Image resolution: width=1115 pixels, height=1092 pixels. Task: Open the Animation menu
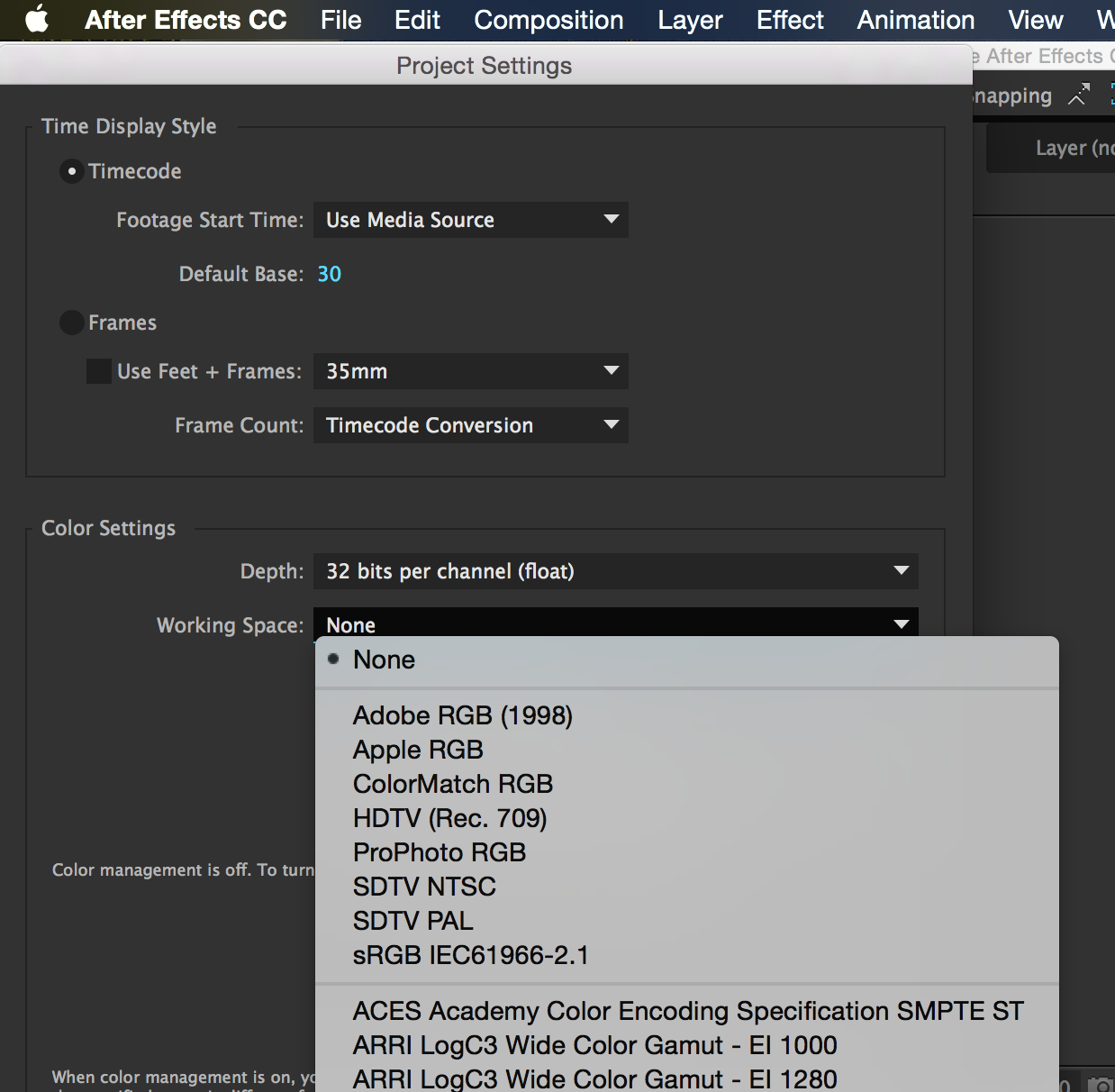click(916, 20)
